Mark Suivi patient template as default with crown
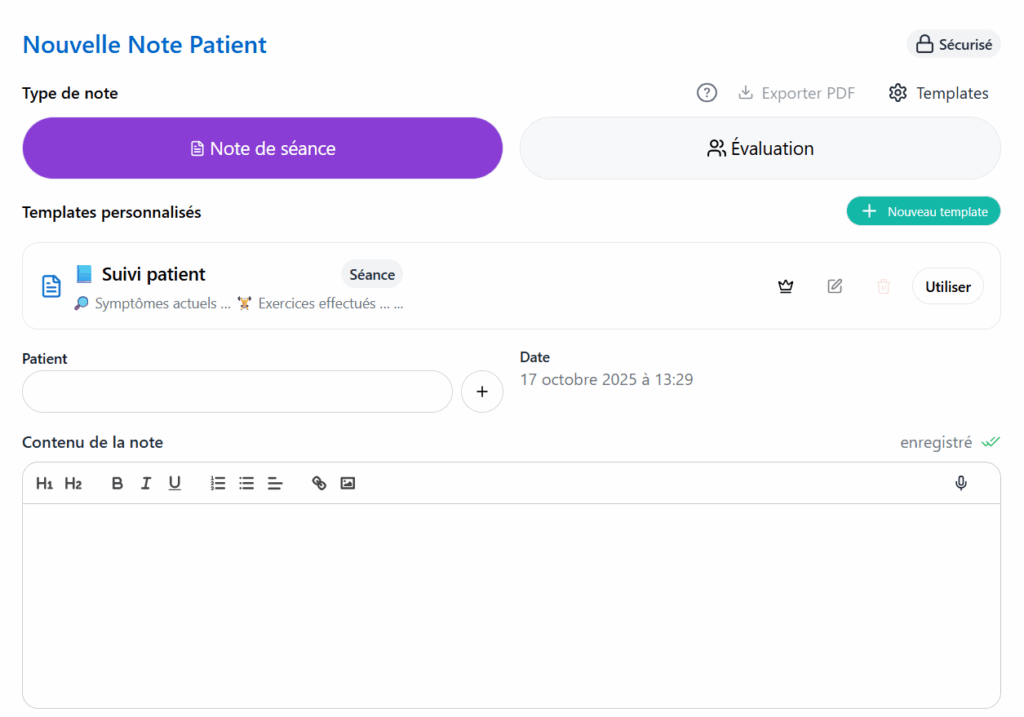 point(786,286)
